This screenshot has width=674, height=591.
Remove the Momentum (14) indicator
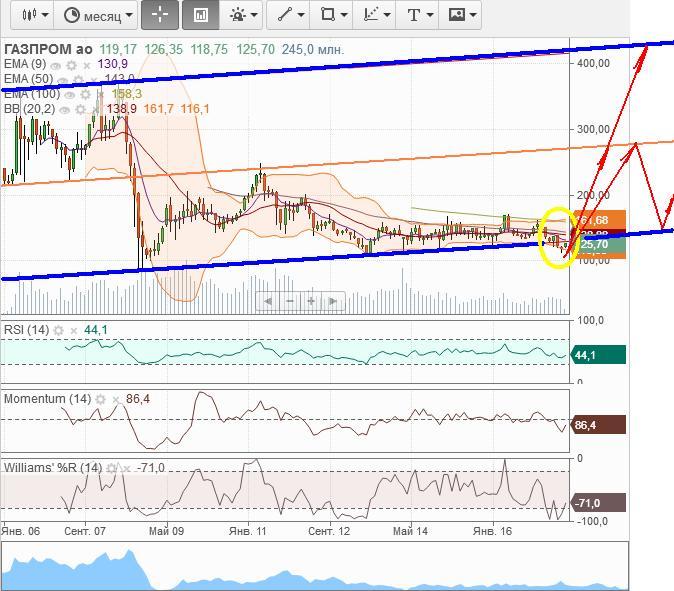(x=116, y=399)
